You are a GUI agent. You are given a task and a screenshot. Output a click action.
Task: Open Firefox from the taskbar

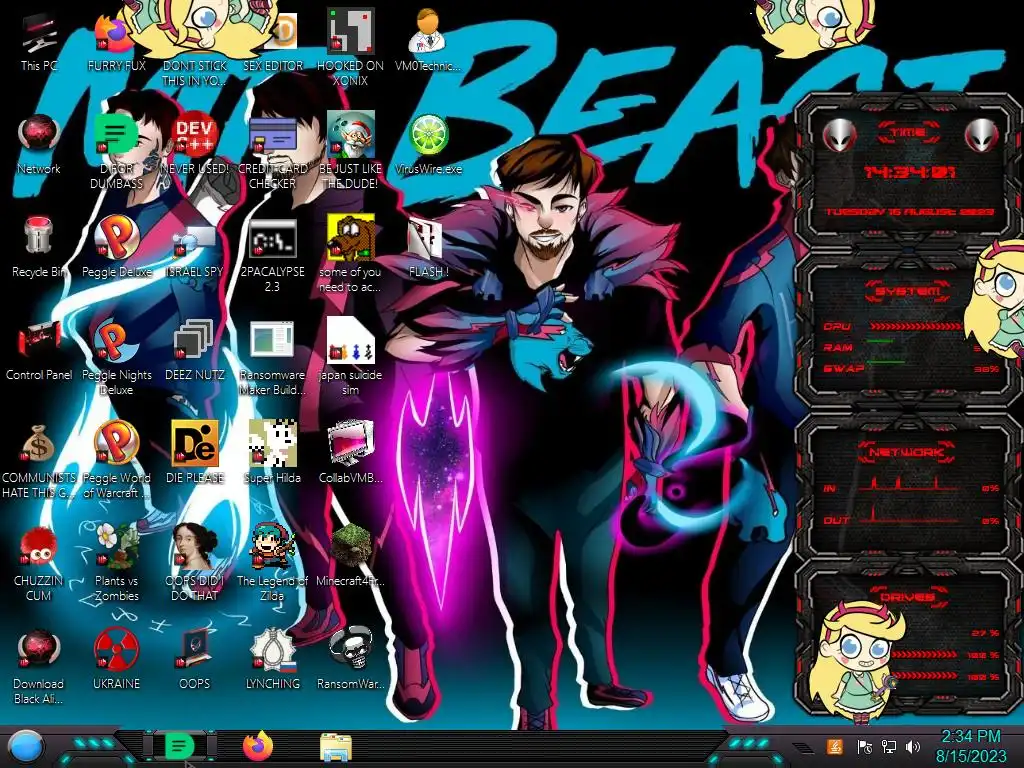tap(258, 746)
